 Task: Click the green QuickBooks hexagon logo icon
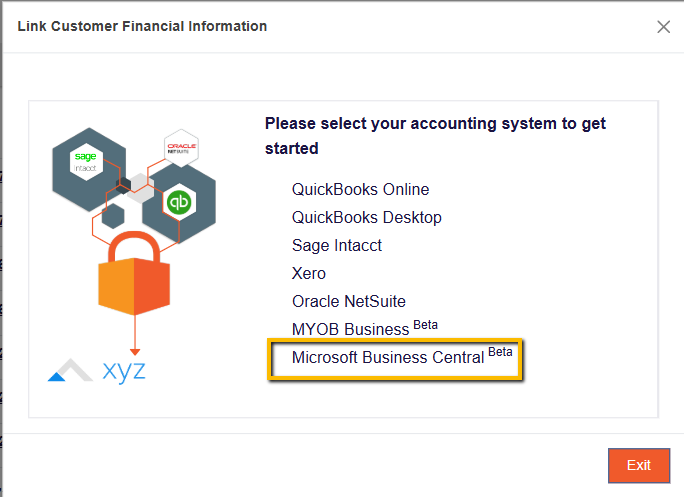pyautogui.click(x=180, y=202)
